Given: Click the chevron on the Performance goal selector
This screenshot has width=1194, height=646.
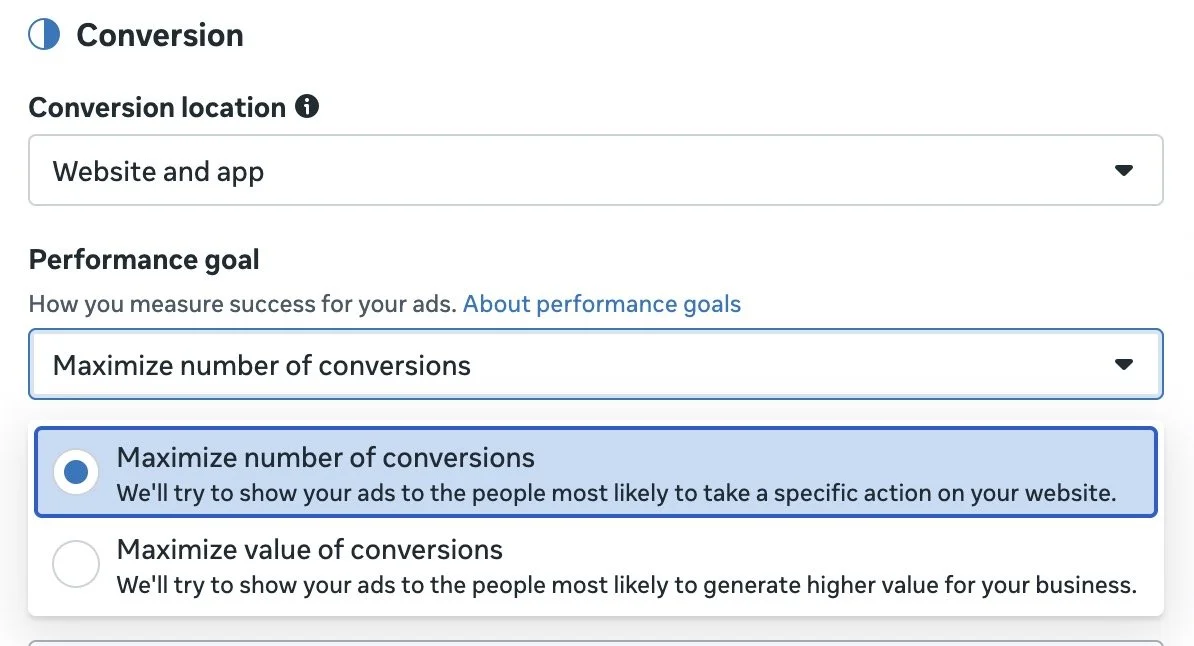Looking at the screenshot, I should [1126, 364].
